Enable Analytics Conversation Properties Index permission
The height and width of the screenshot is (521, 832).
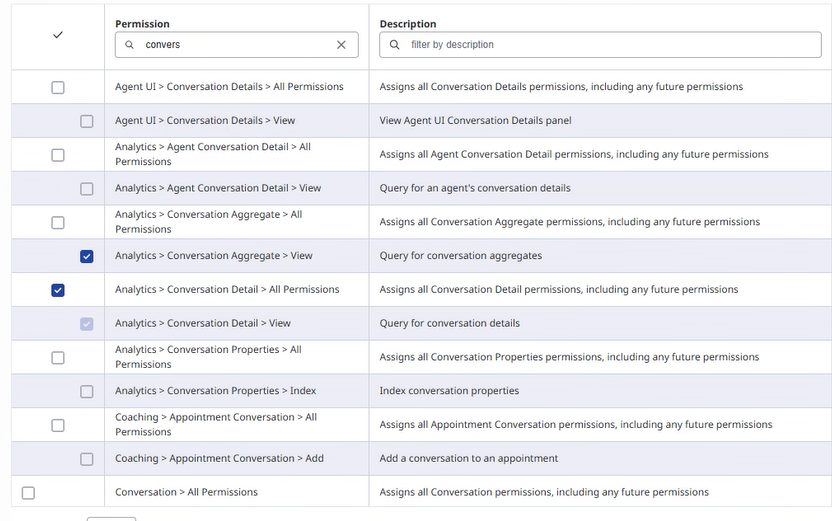87,391
